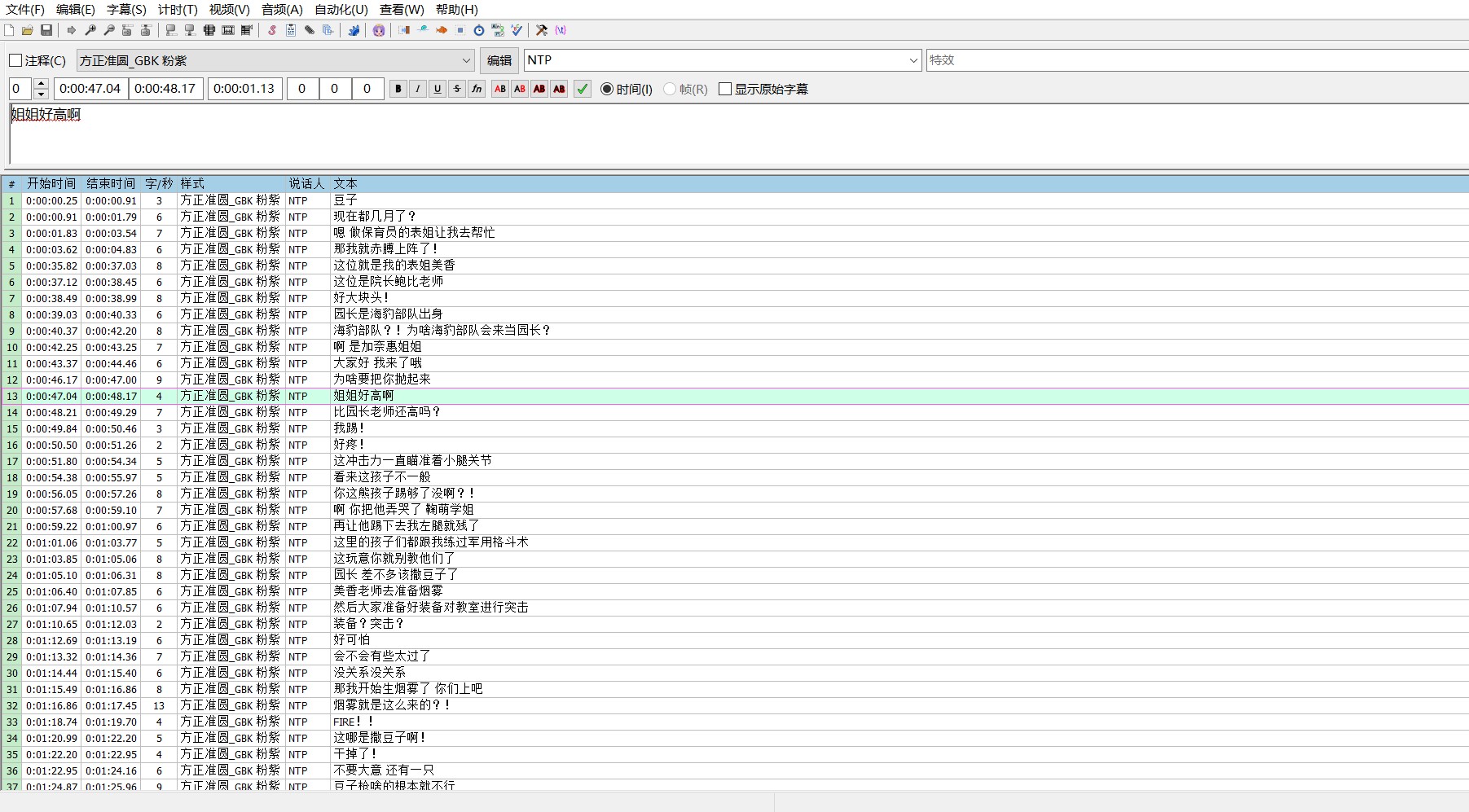
Task: Open the Automation scripts icon
Action: tap(354, 30)
